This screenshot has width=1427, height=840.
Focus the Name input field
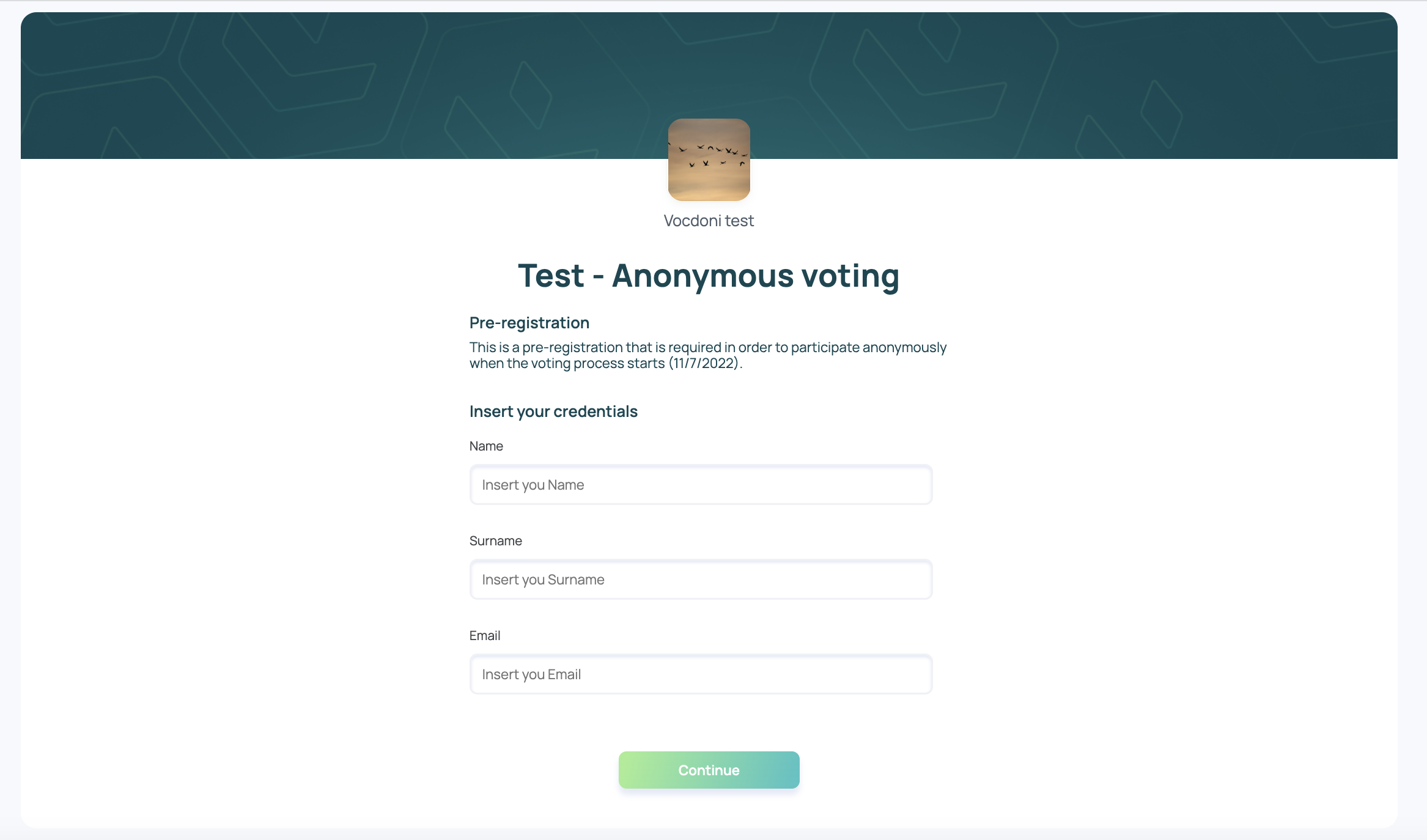click(701, 485)
